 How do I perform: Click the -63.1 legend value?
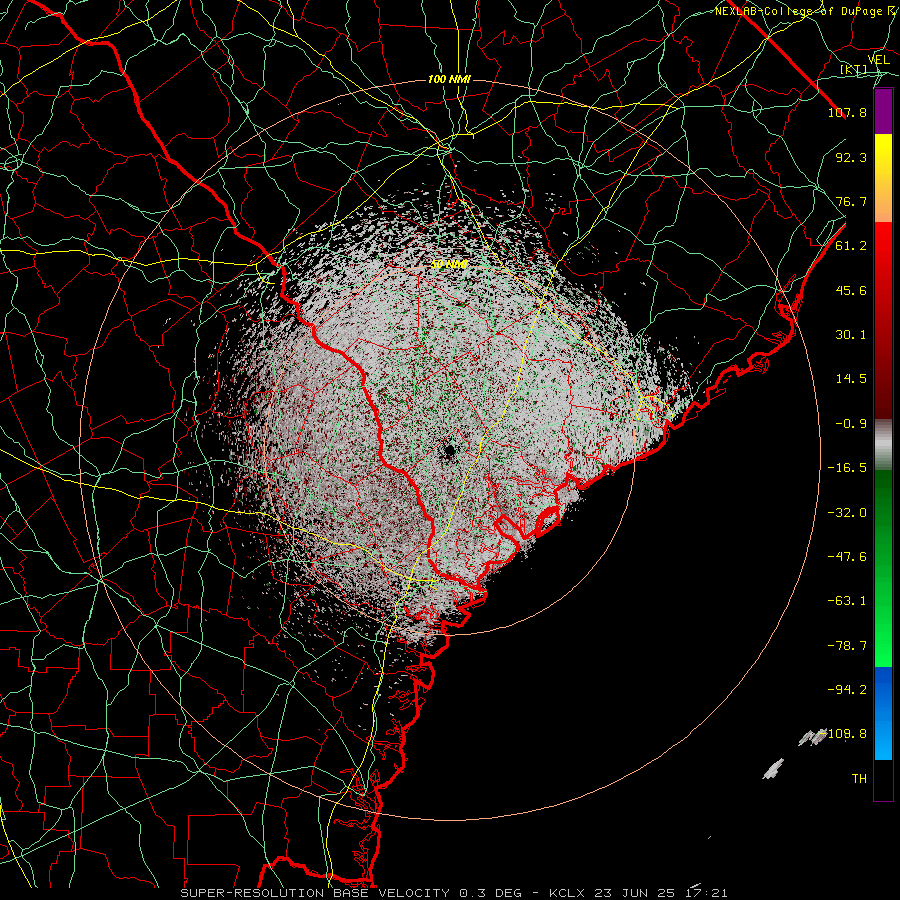(x=847, y=601)
